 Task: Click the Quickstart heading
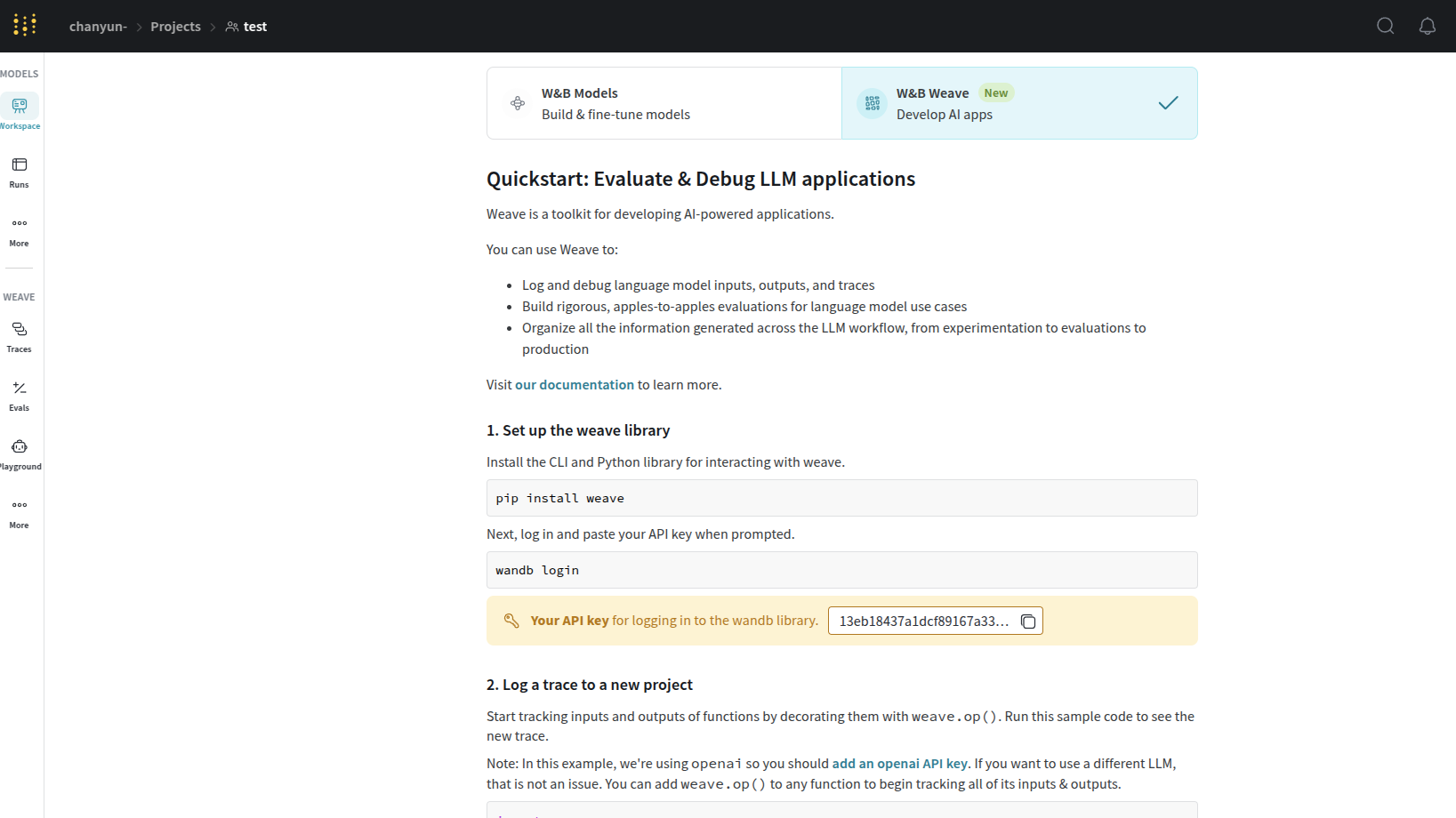[701, 179]
